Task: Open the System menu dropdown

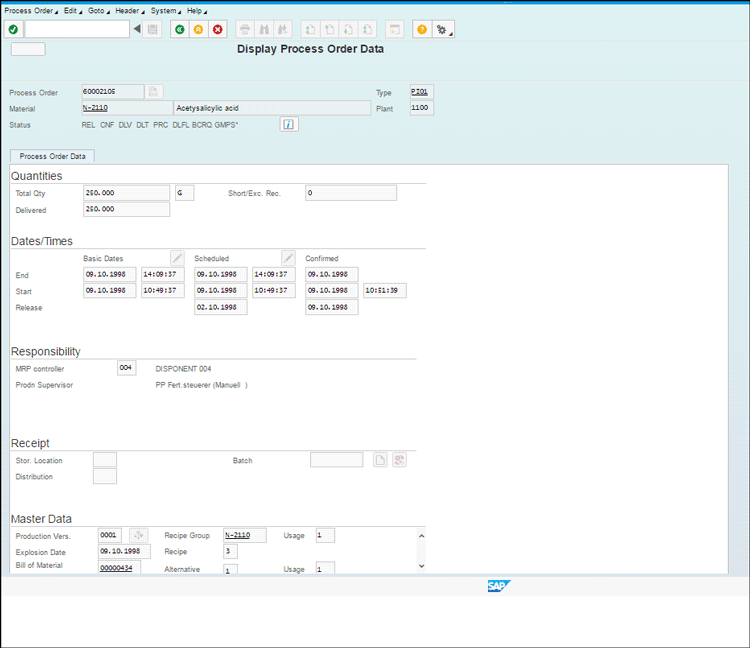Action: point(164,10)
